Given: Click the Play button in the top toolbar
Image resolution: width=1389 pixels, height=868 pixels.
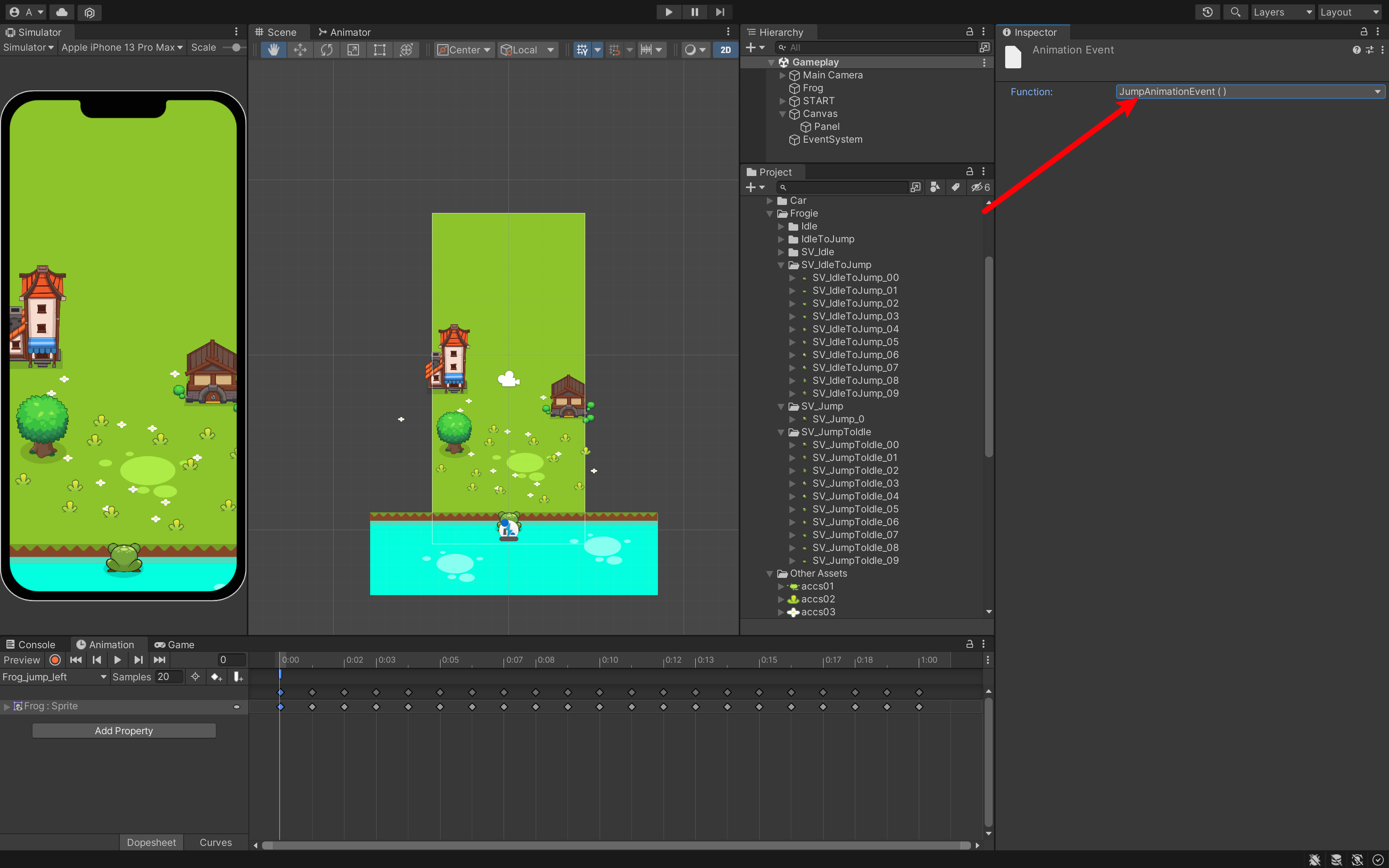Looking at the screenshot, I should (669, 12).
